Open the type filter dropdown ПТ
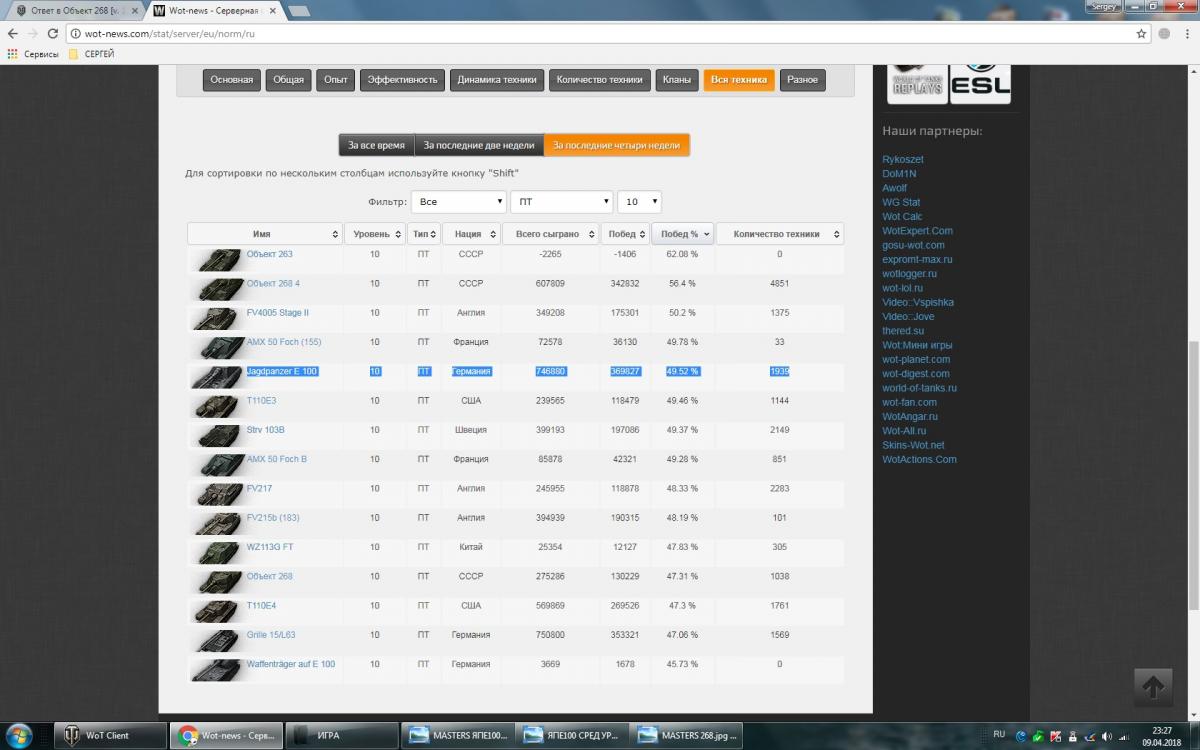This screenshot has height=750, width=1200. click(561, 202)
